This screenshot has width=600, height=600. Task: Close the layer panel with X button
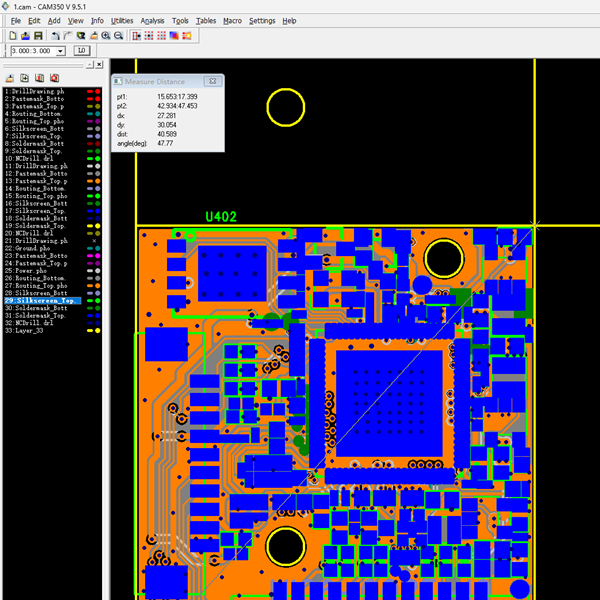[99, 64]
